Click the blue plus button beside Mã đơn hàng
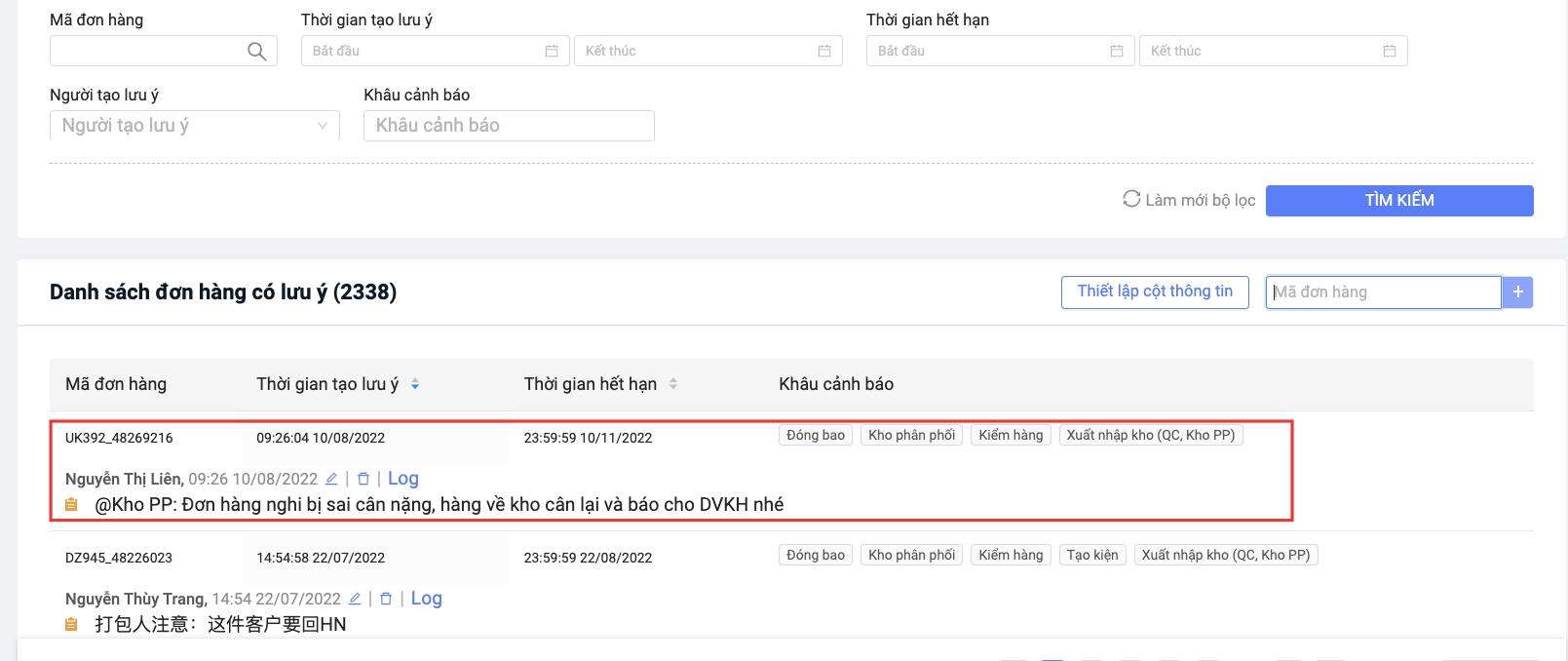 point(1517,292)
